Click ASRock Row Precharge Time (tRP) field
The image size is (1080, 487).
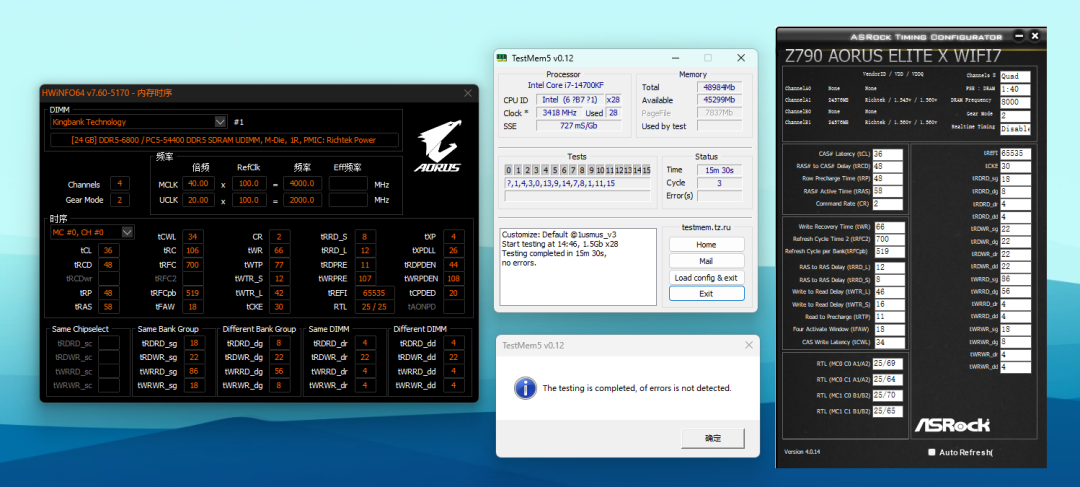[887, 179]
